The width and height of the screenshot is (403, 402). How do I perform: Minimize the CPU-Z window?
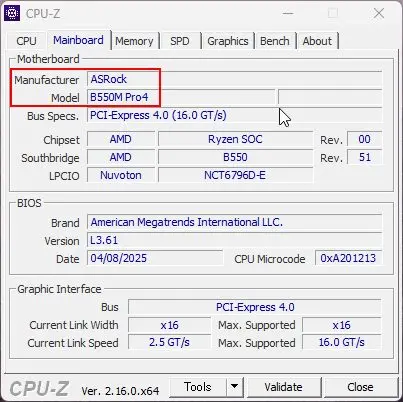click(288, 13)
